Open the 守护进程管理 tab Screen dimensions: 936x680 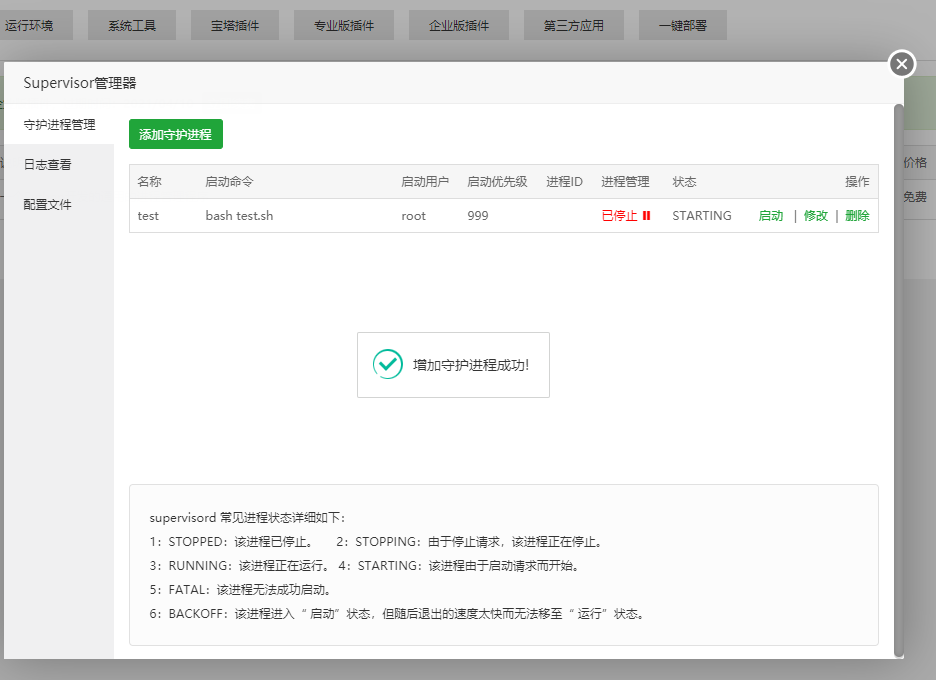point(59,125)
